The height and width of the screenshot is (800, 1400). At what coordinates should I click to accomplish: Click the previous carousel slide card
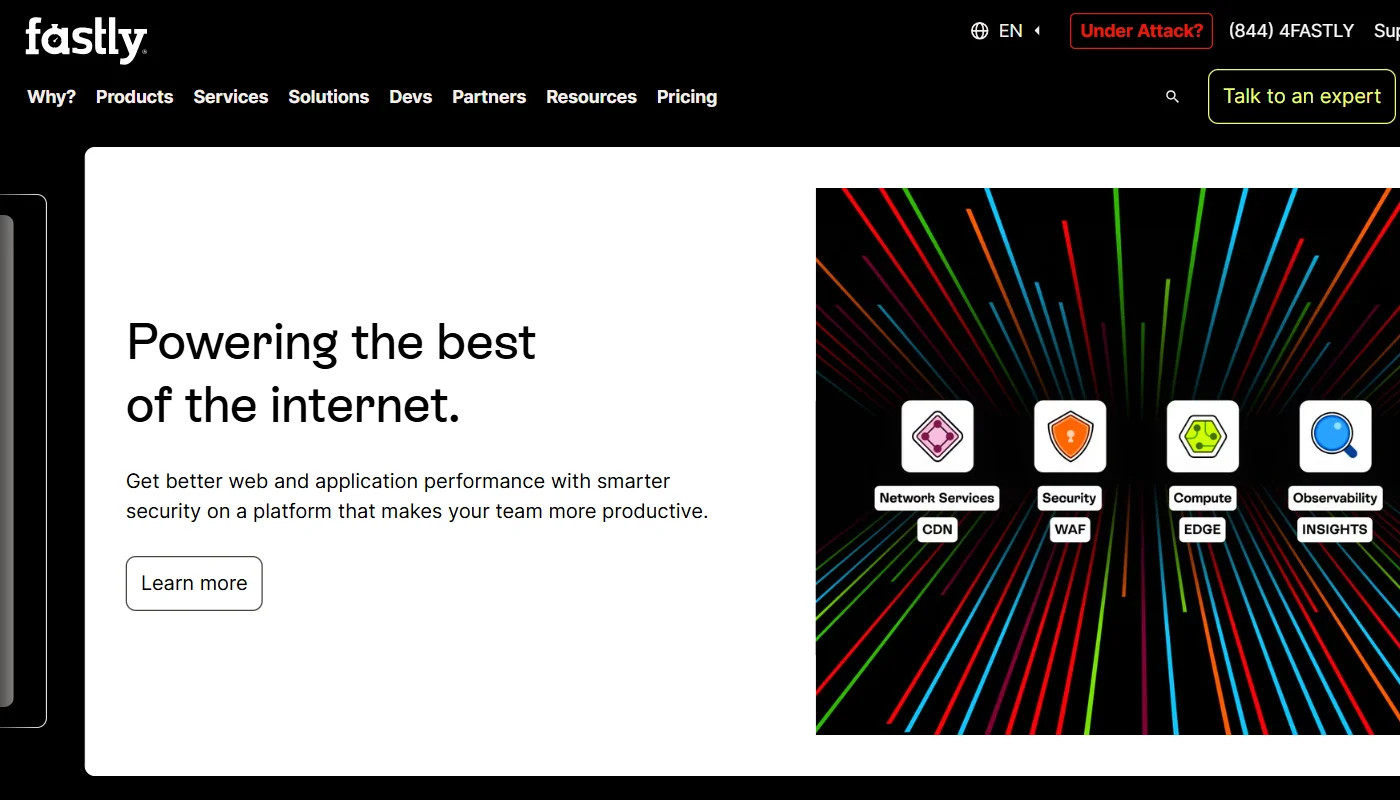tap(23, 461)
